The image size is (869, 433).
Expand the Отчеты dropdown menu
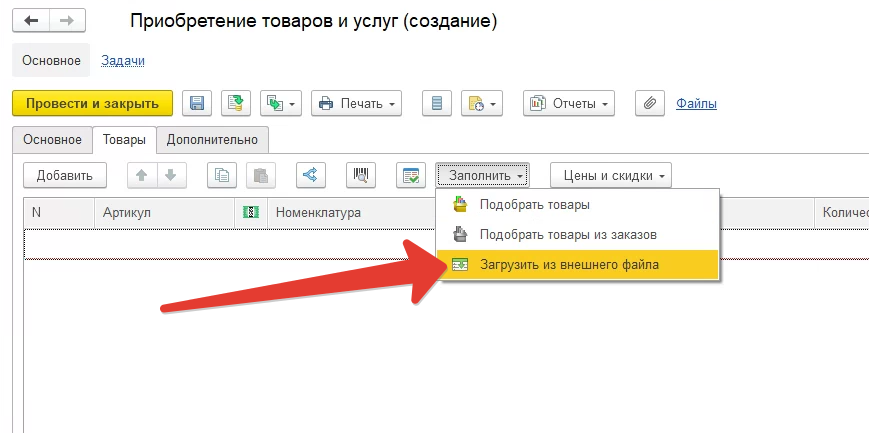click(x=569, y=103)
